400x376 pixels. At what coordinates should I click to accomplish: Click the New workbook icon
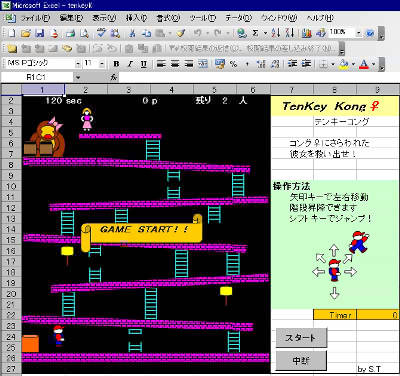coord(12,33)
